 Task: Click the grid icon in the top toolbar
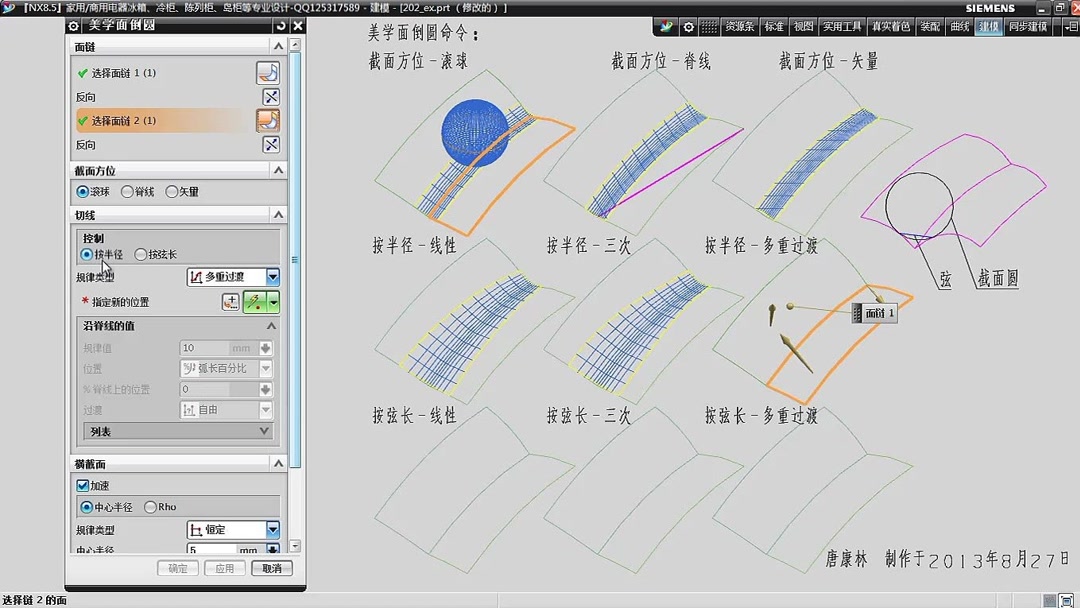pos(709,27)
